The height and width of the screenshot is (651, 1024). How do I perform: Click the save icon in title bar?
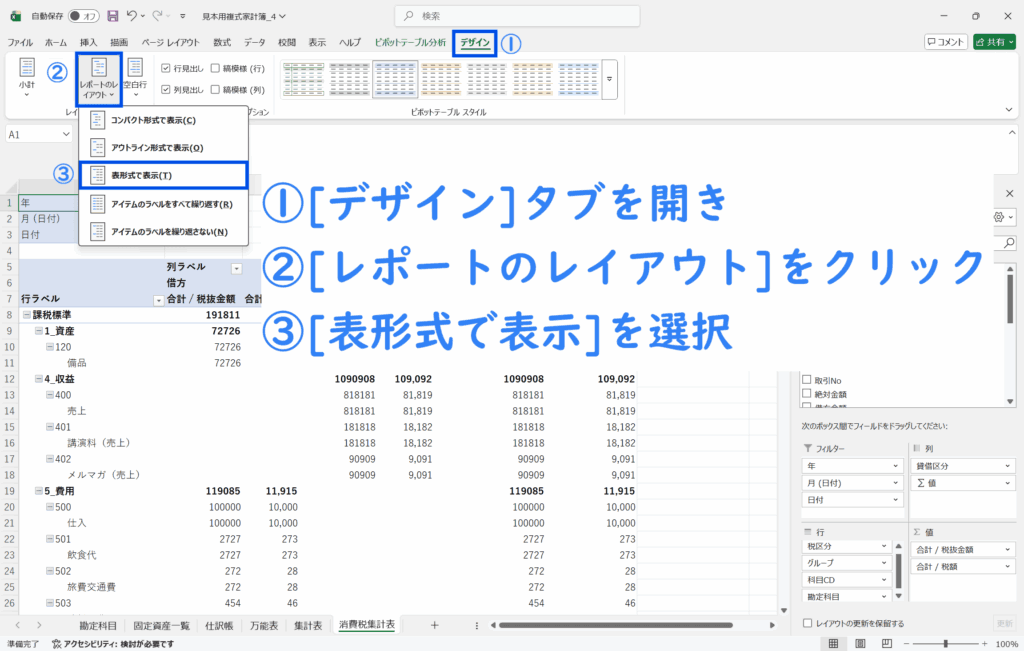[x=112, y=16]
